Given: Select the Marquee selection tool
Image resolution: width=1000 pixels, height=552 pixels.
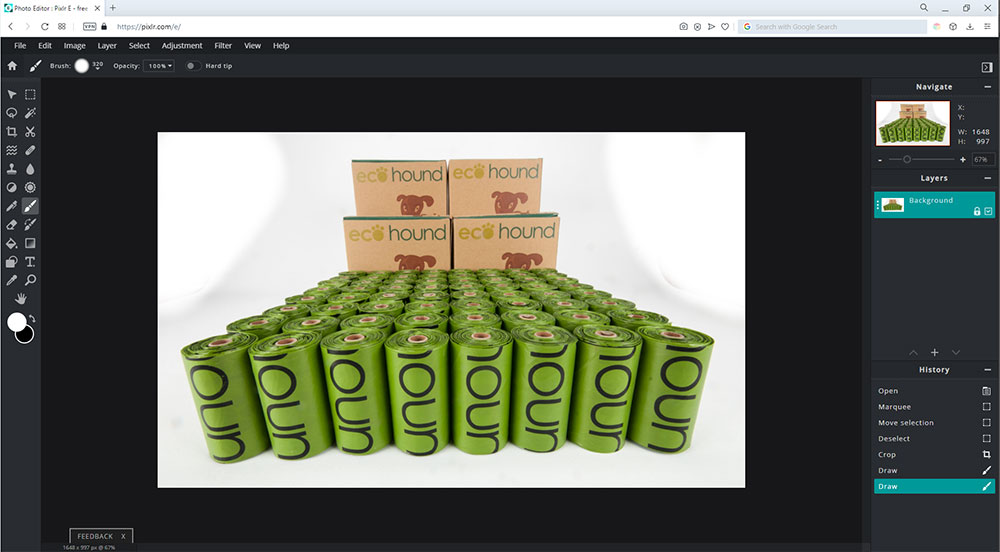Looking at the screenshot, I should click(x=30, y=94).
